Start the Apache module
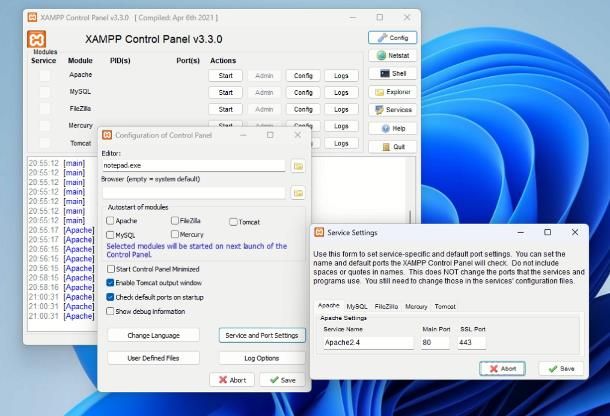Screen dimensions: 610x416 coord(225,75)
